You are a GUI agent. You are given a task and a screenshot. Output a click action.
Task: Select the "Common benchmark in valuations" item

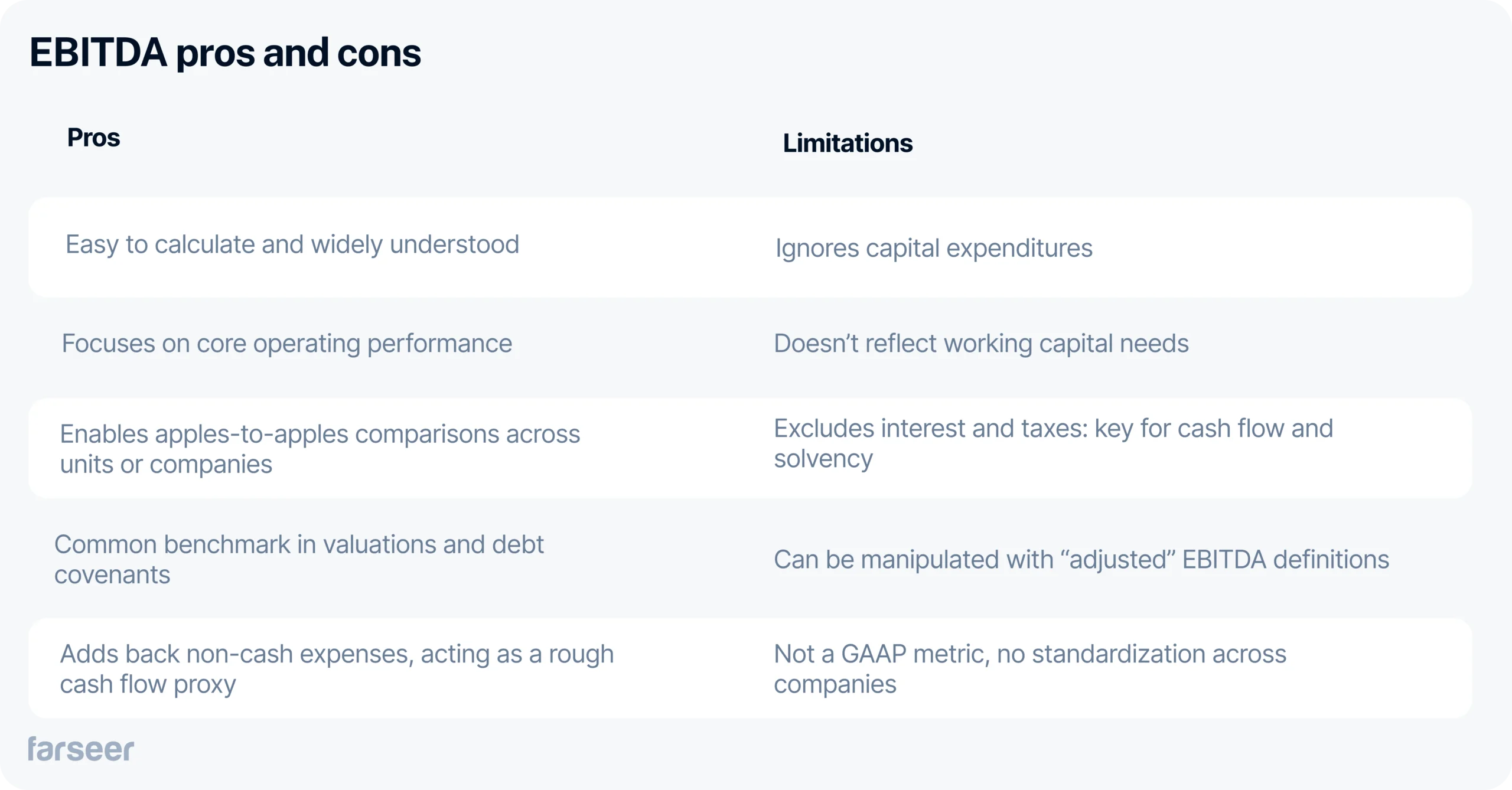click(x=299, y=559)
